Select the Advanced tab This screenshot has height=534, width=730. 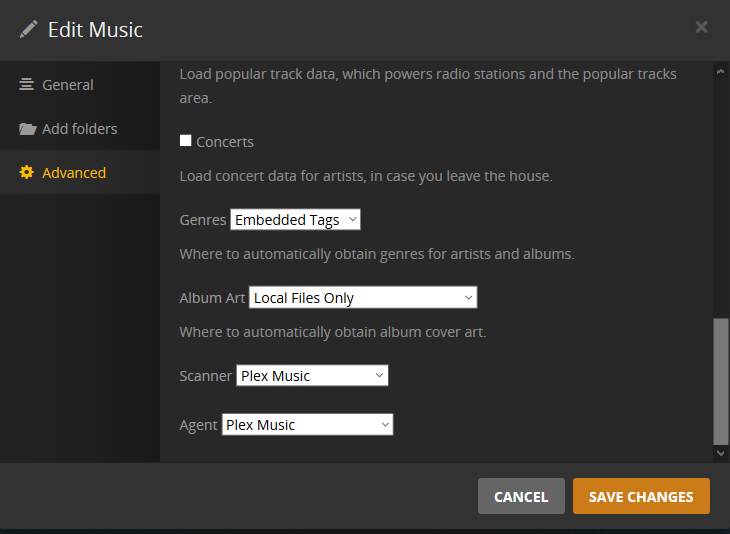[x=74, y=173]
